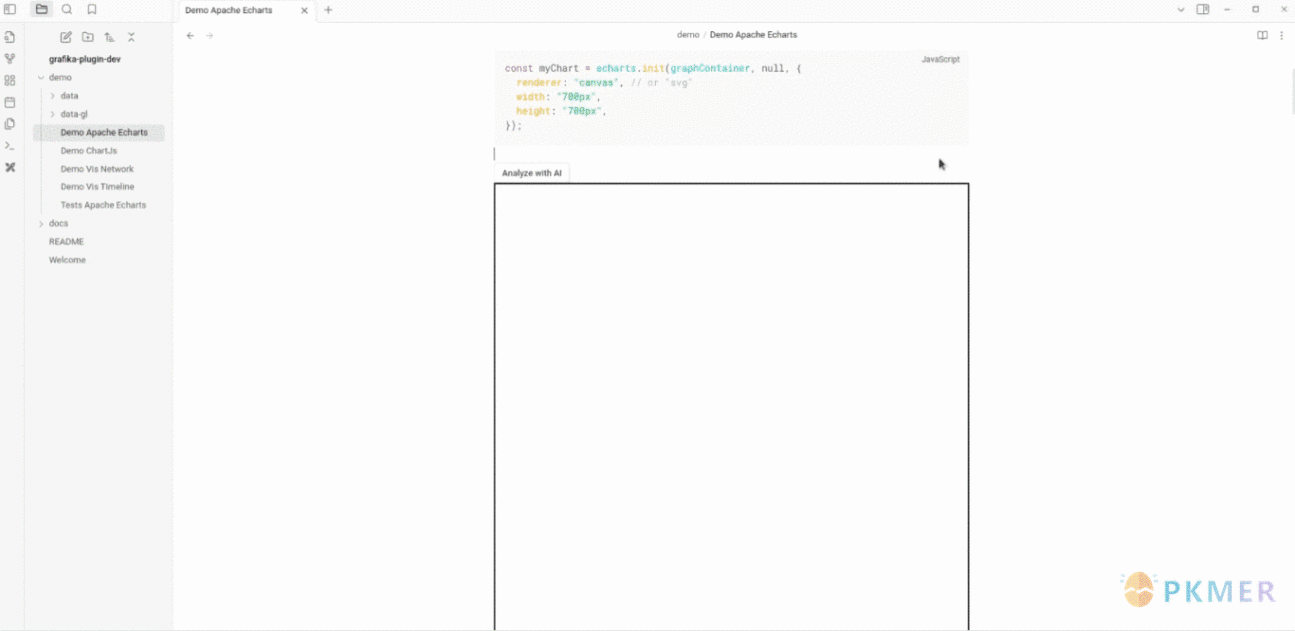Click the crossed-tools plugin ribbon icon
Image resolution: width=1295 pixels, height=631 pixels.
(x=10, y=167)
